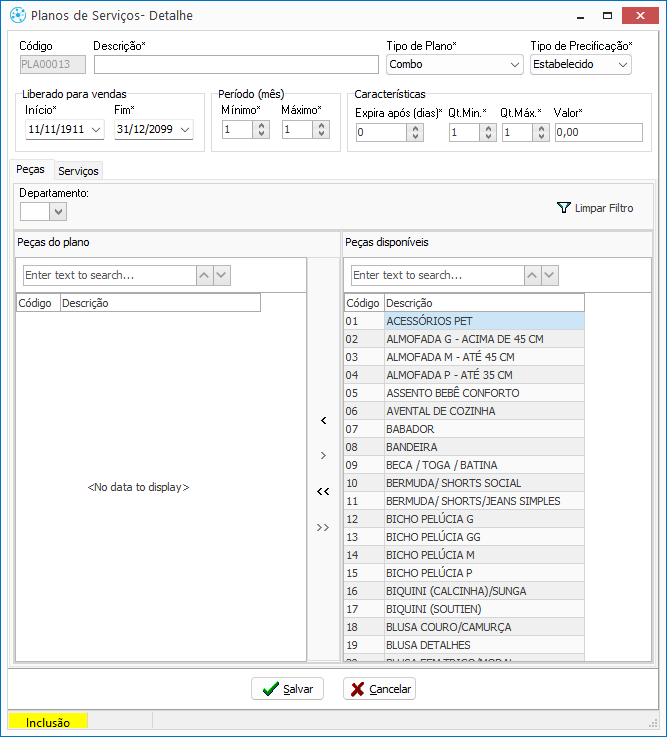The width and height of the screenshot is (667, 737).
Task: Click the app logo icon in title bar
Action: 17,16
